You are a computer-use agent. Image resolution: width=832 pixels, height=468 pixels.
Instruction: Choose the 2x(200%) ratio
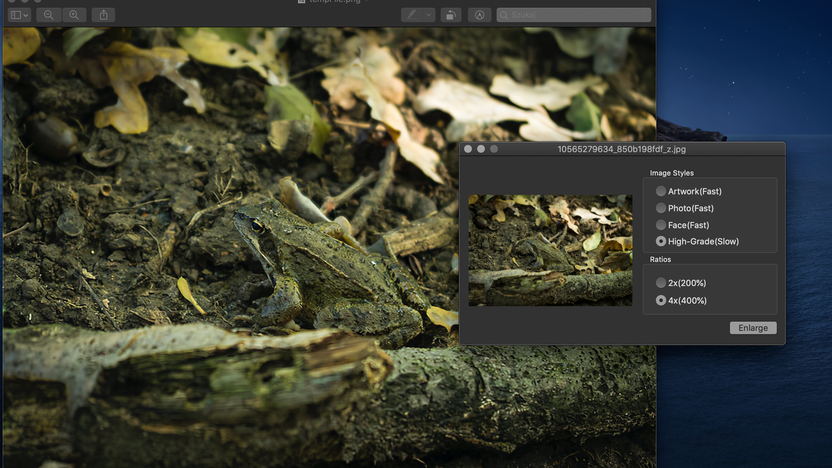(681, 283)
